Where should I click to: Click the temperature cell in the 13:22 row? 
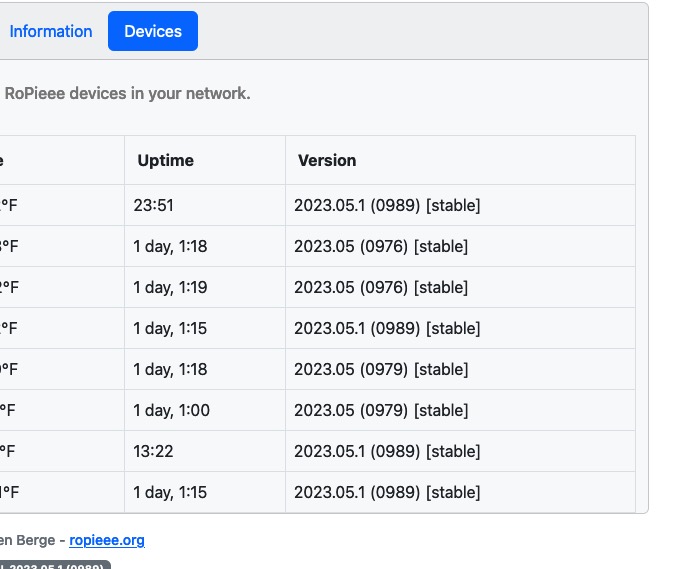click(x=10, y=451)
